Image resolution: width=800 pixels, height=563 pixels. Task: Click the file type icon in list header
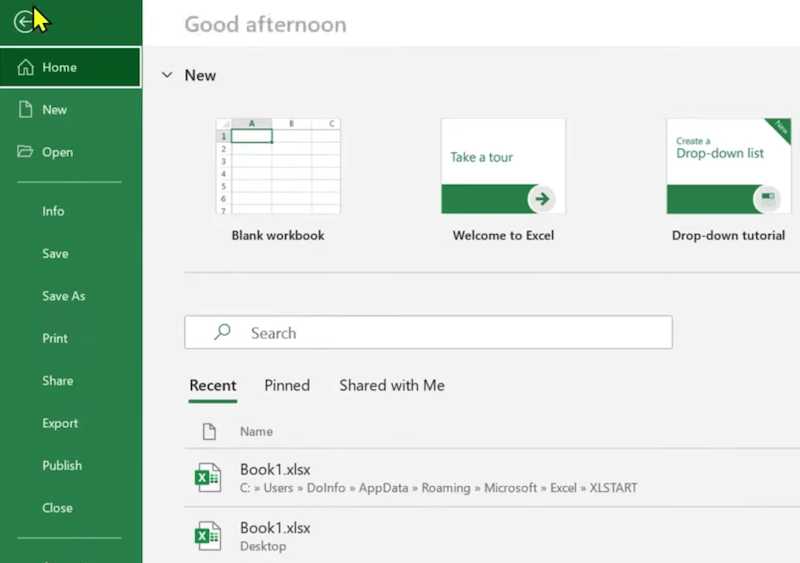209,431
